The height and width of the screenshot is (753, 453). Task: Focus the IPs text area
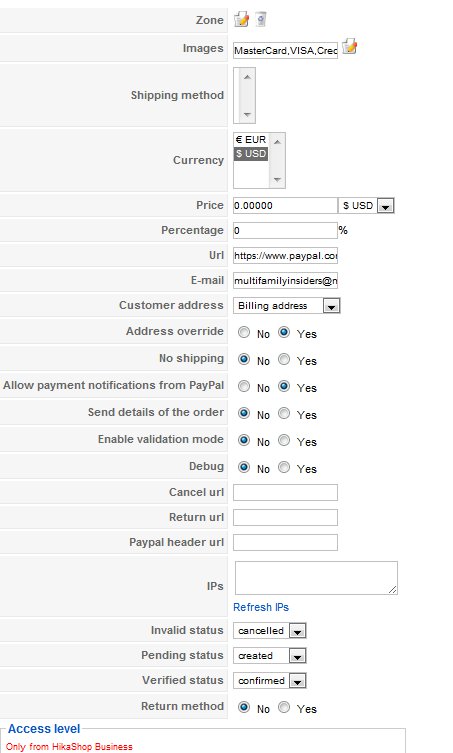316,578
